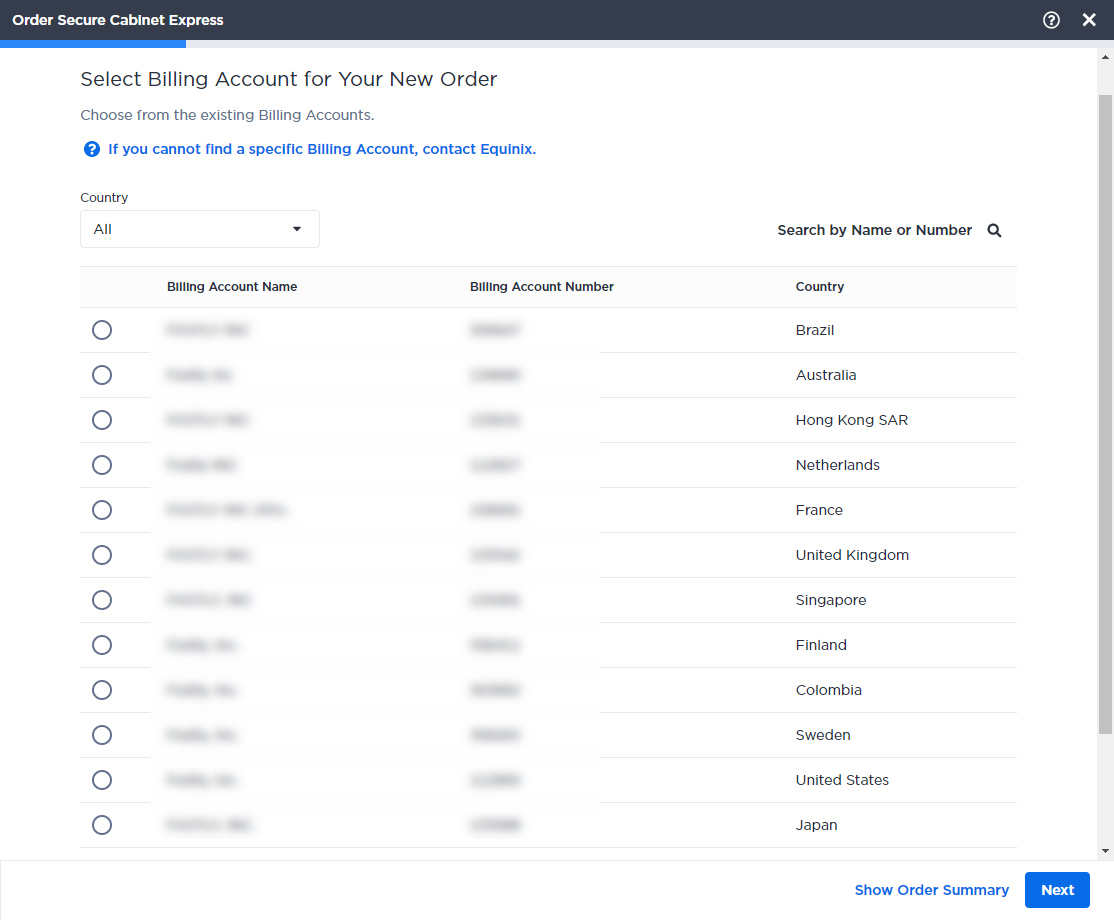Select the Netherlands billing account radio button

102,465
